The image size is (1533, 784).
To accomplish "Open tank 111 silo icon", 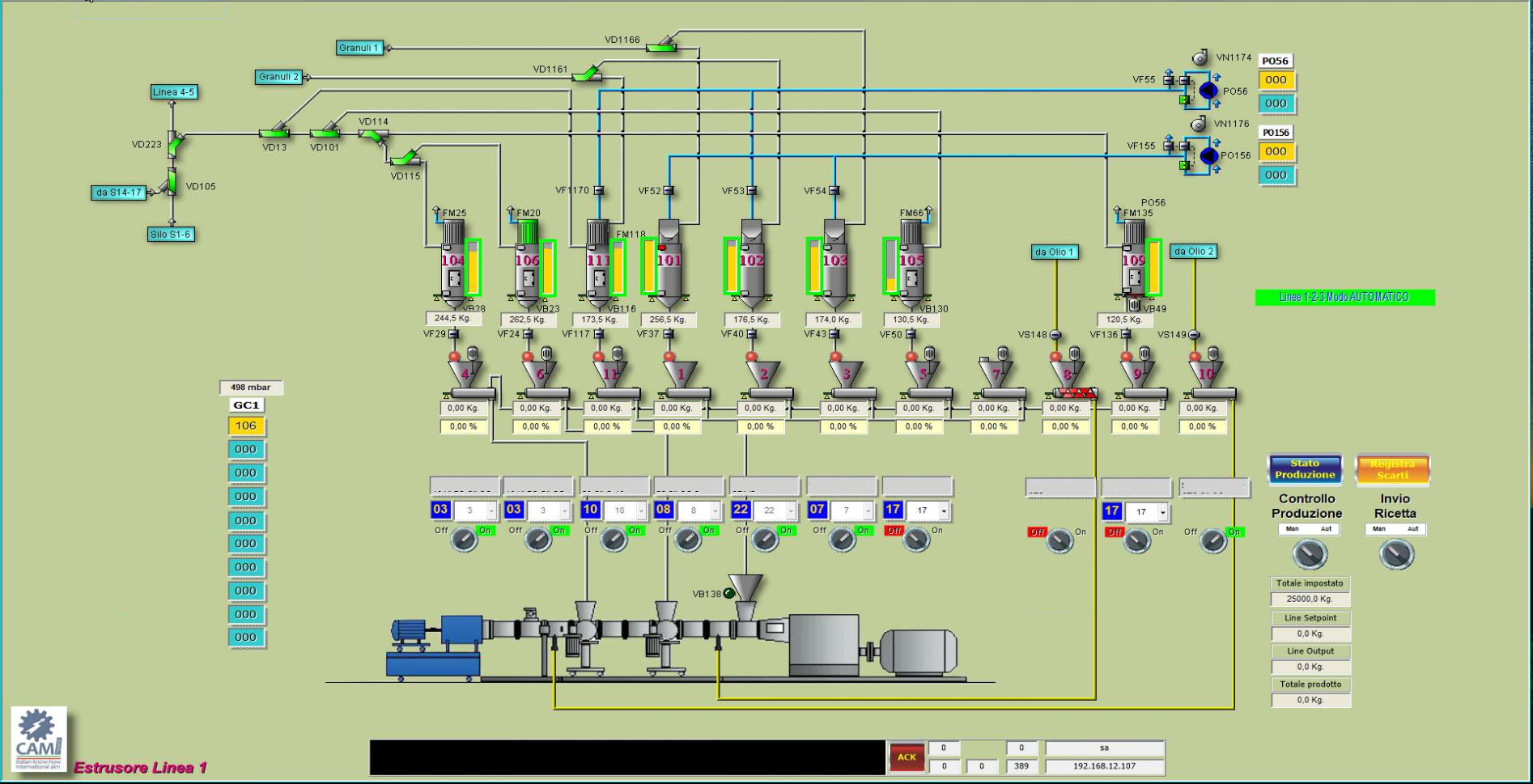I will tap(598, 265).
